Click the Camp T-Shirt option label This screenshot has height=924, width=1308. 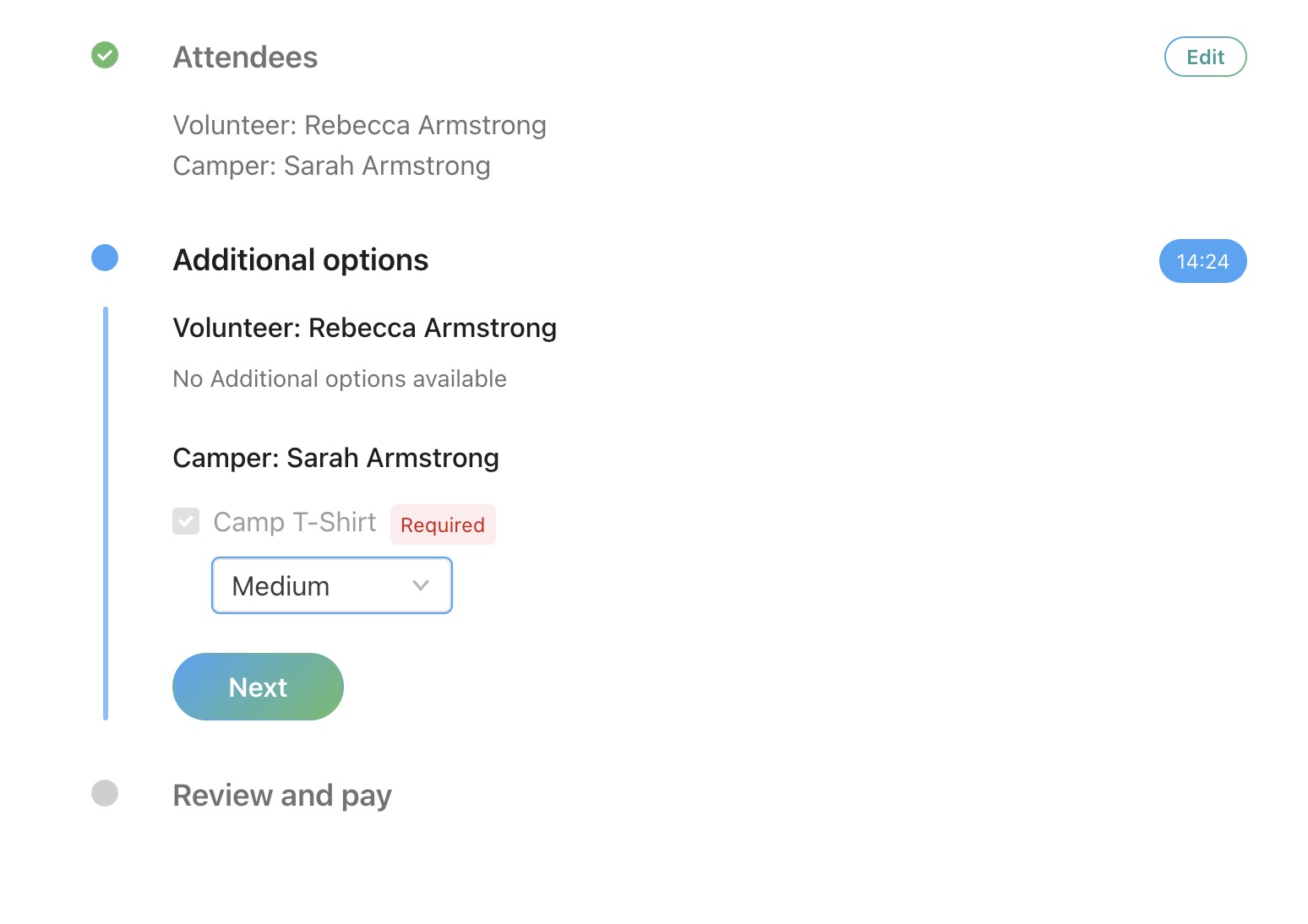click(294, 523)
